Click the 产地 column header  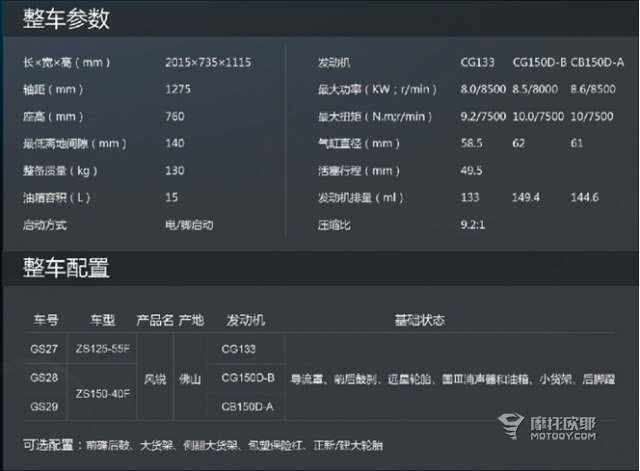pyautogui.click(x=191, y=320)
